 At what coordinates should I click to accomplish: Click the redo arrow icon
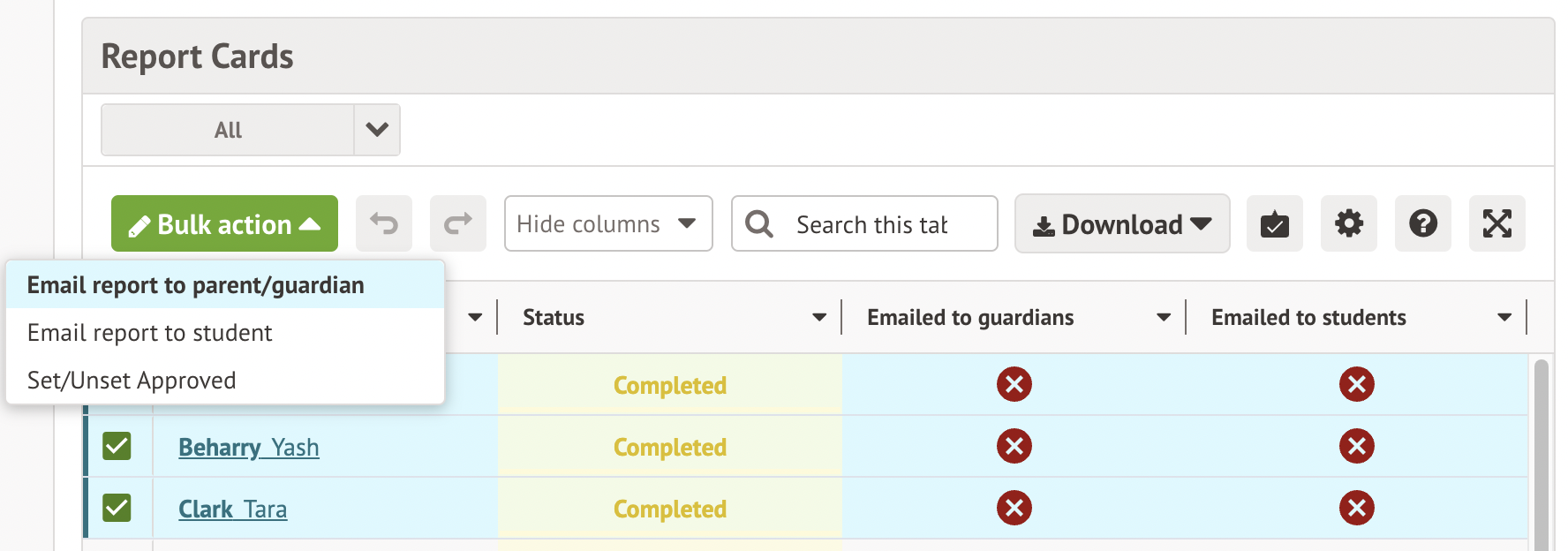click(457, 223)
